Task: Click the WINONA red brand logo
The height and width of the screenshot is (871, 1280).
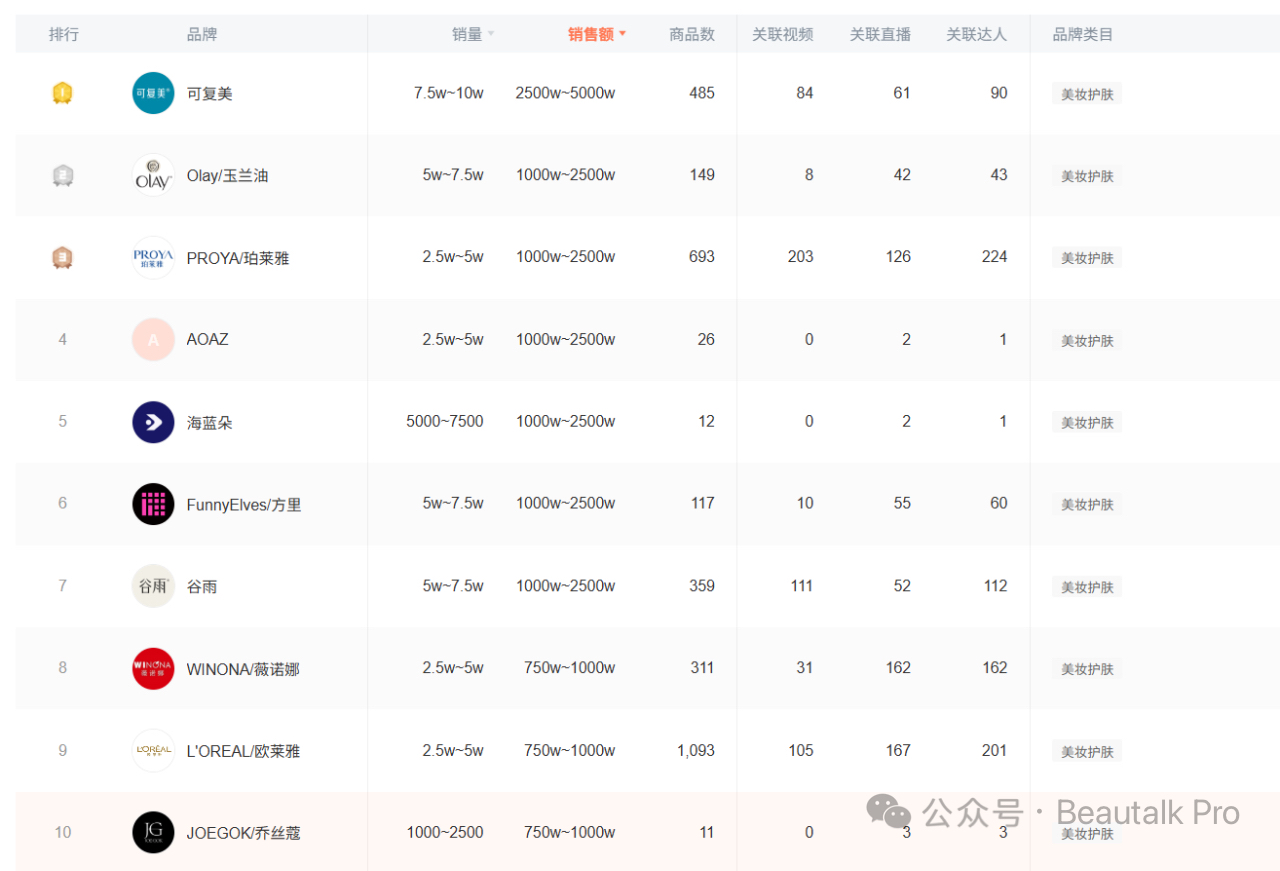Action: [153, 668]
